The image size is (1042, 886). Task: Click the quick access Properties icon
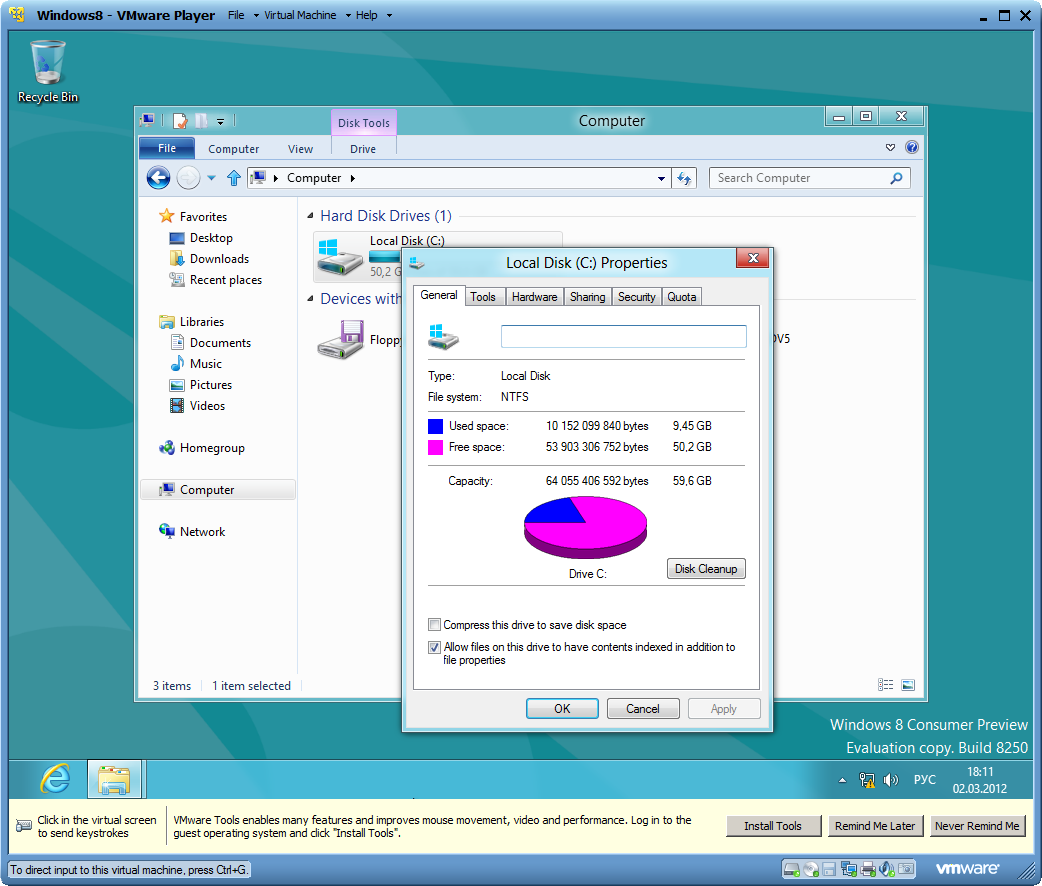pyautogui.click(x=180, y=121)
